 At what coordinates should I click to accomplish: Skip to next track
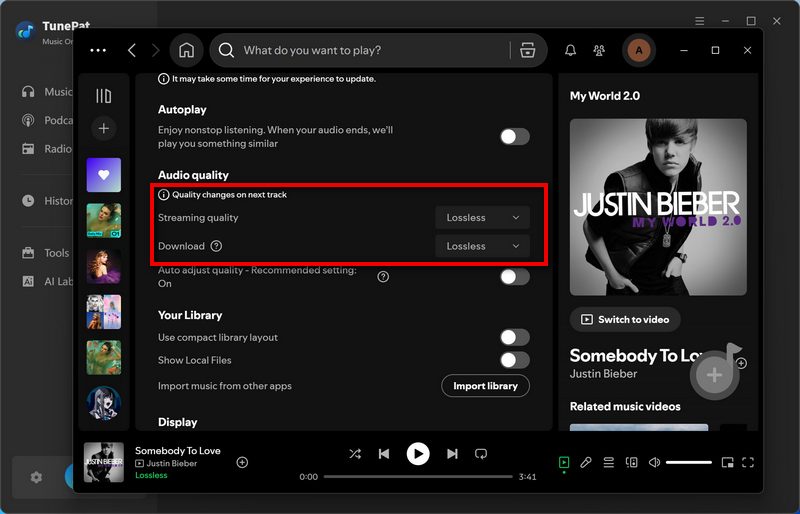(x=452, y=454)
